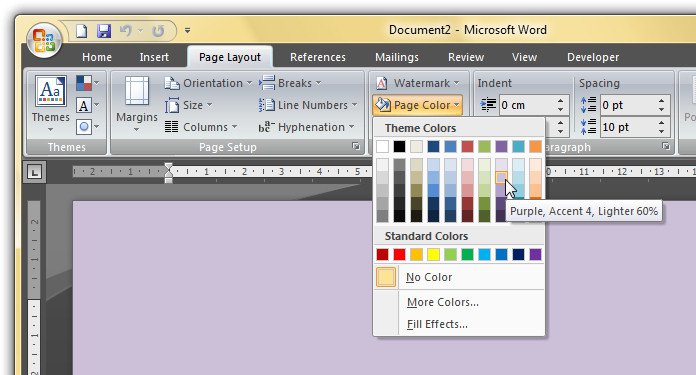Viewport: 696px width, 375px height.
Task: Open the Size dropdown
Action: click(189, 105)
